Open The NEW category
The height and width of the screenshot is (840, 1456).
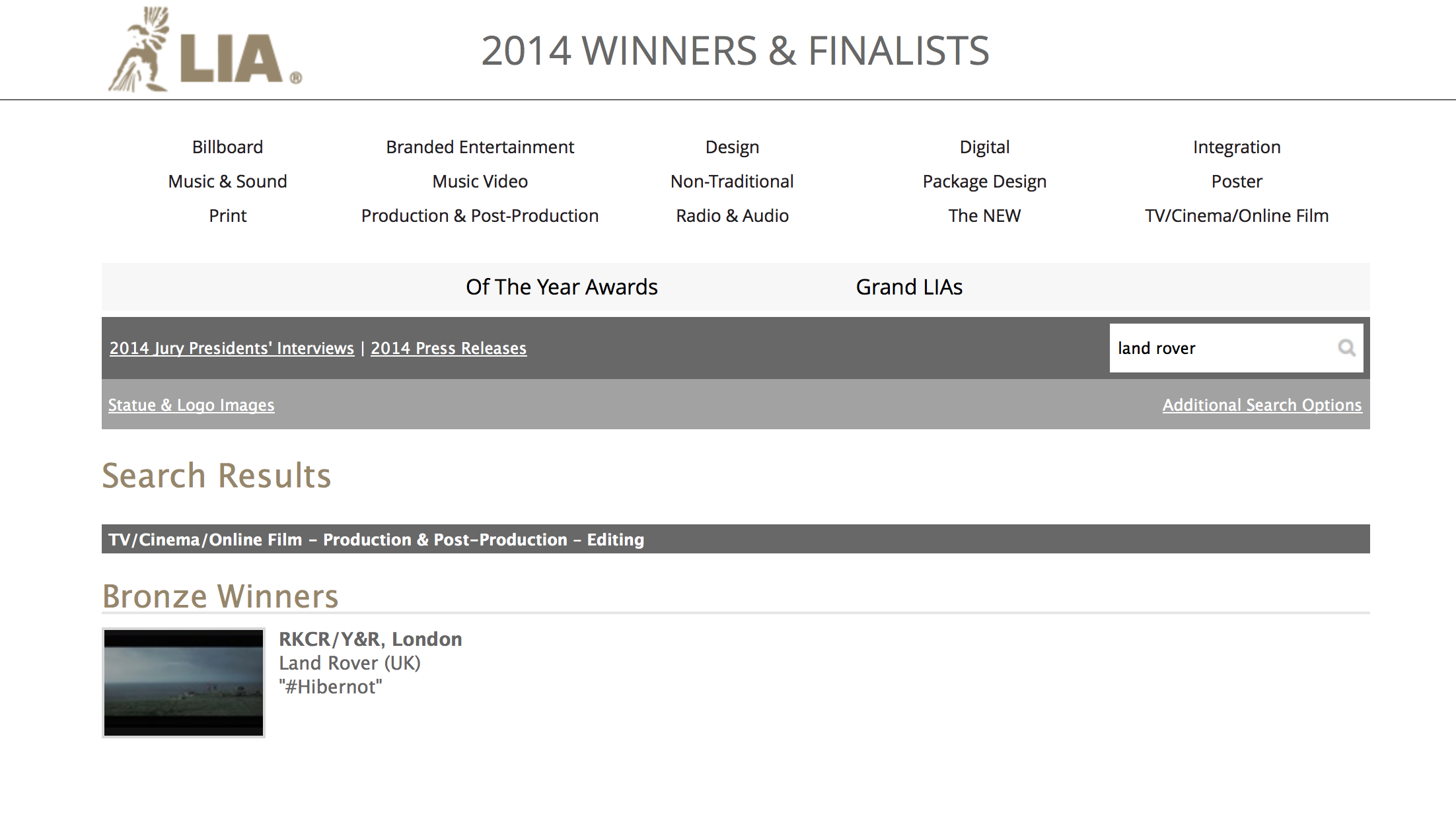(x=984, y=215)
